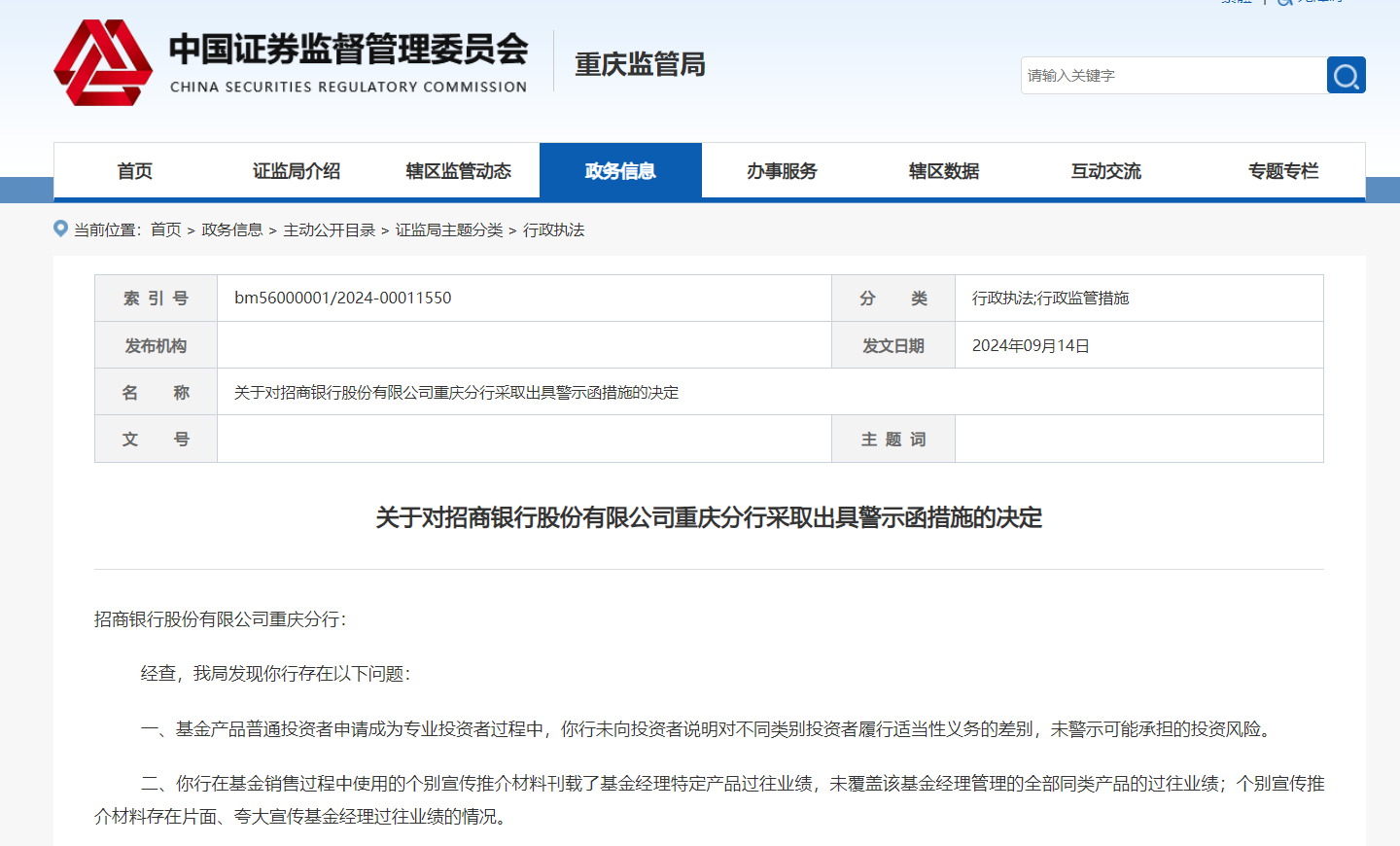
Task: Open the 政务信息 breadcrumb link
Action: point(231,229)
